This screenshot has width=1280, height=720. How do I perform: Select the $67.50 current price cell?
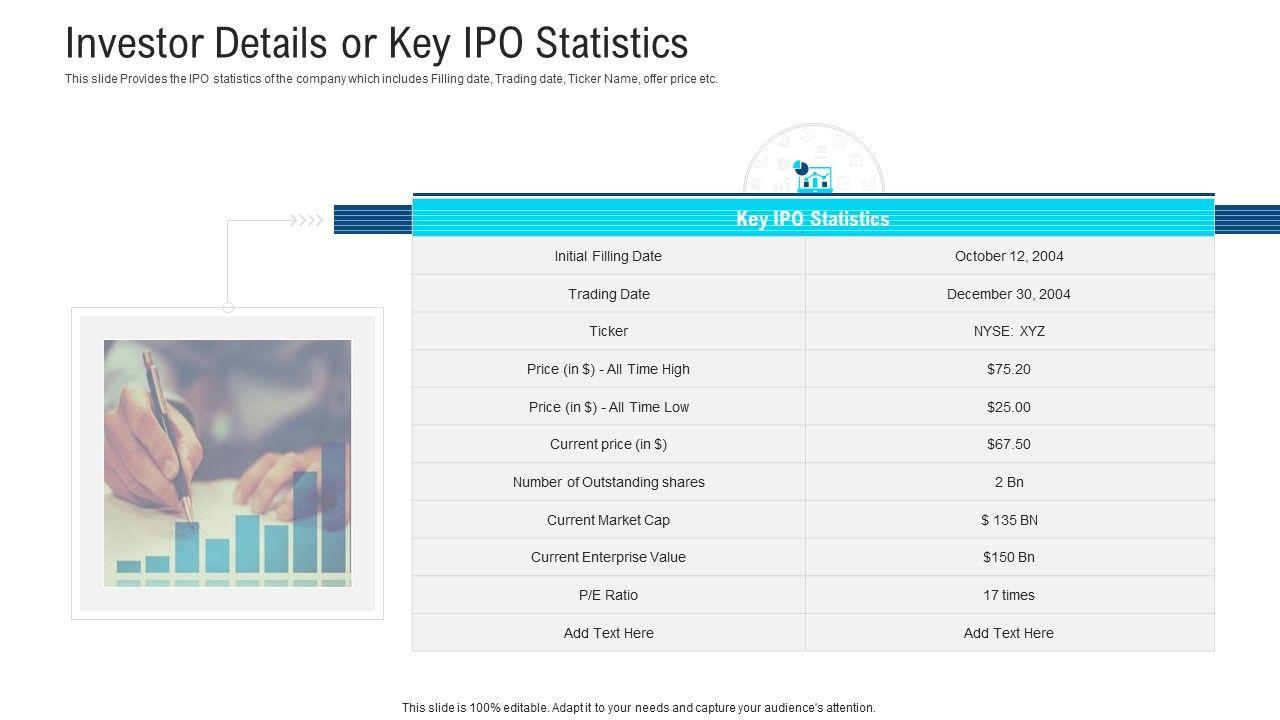tap(1009, 444)
